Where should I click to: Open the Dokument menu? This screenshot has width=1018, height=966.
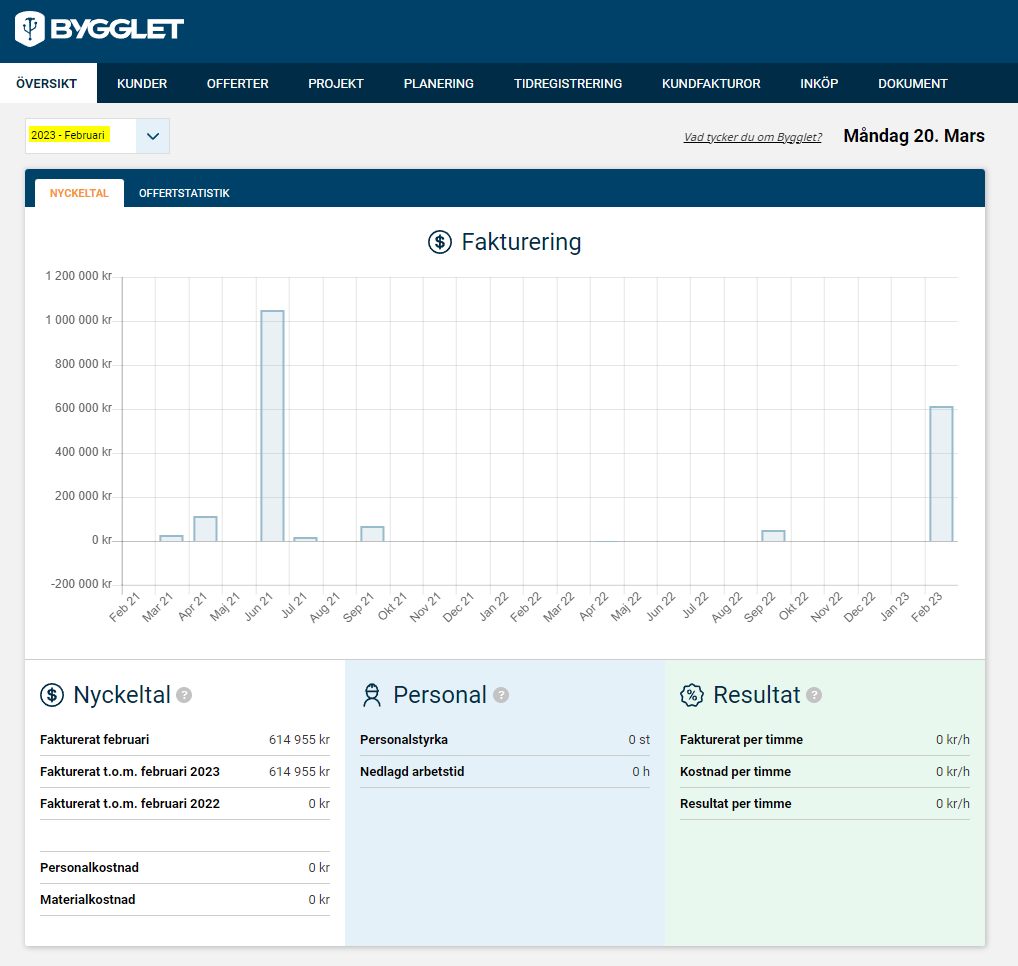[913, 84]
